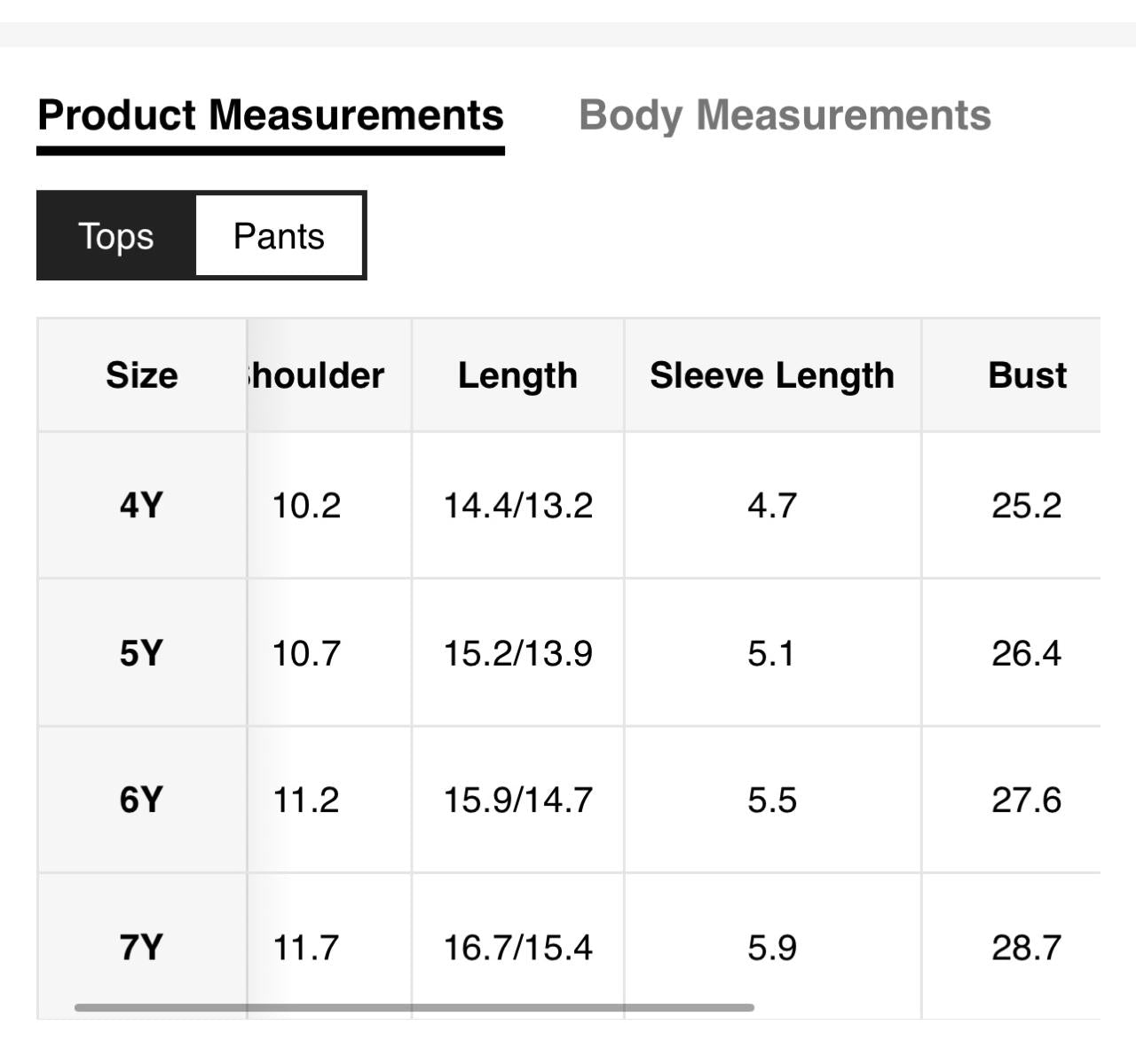The width and height of the screenshot is (1136, 1064).
Task: Select the 5Y size row label
Action: pyautogui.click(x=142, y=653)
